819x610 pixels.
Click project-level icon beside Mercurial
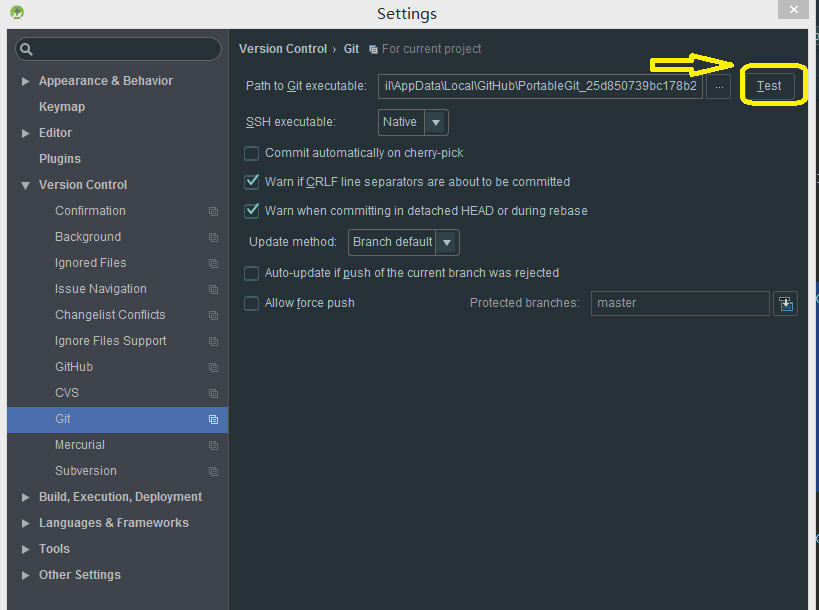click(x=213, y=445)
